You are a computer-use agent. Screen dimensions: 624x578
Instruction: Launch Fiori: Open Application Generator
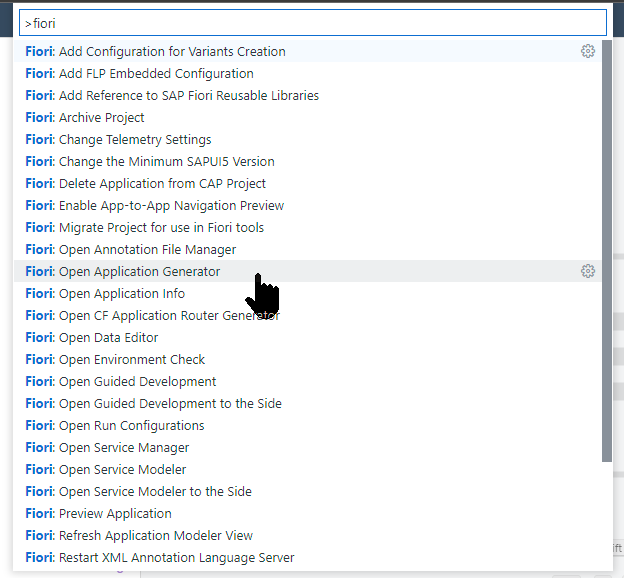[x=308, y=271]
